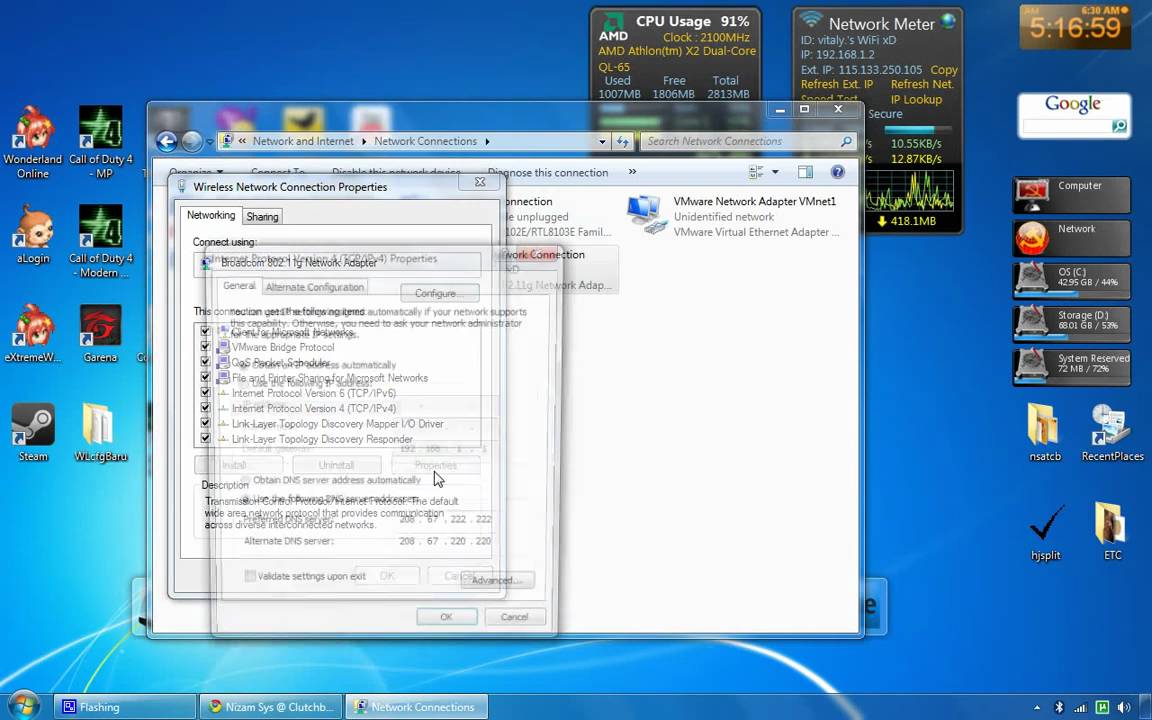Open the Alternate Configuration tab
Screen dimensions: 1152x720
(x=314, y=287)
